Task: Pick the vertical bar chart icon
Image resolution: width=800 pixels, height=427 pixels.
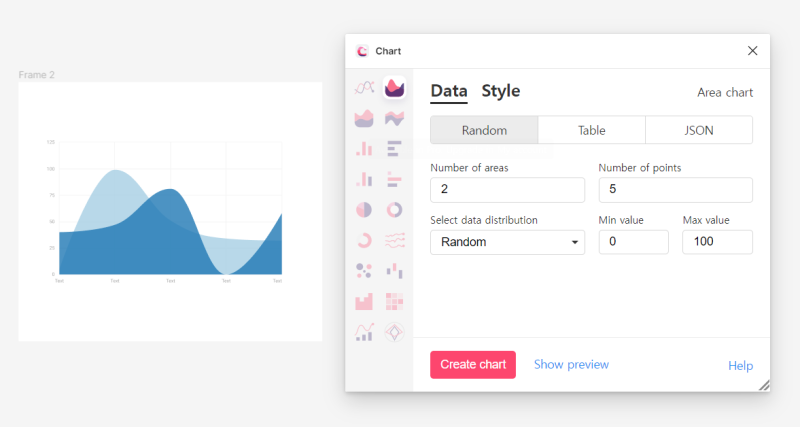Action: click(364, 149)
